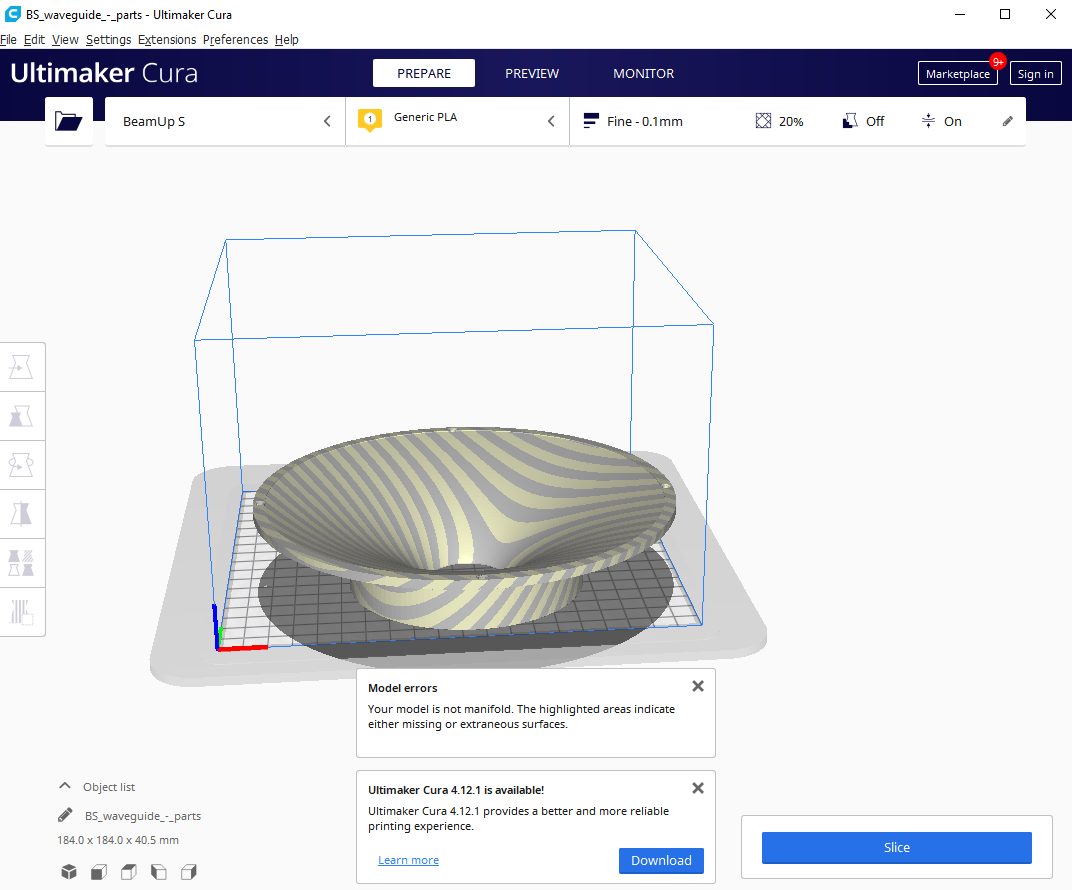Image resolution: width=1072 pixels, height=890 pixels.
Task: Open the Marketplace
Action: [957, 73]
